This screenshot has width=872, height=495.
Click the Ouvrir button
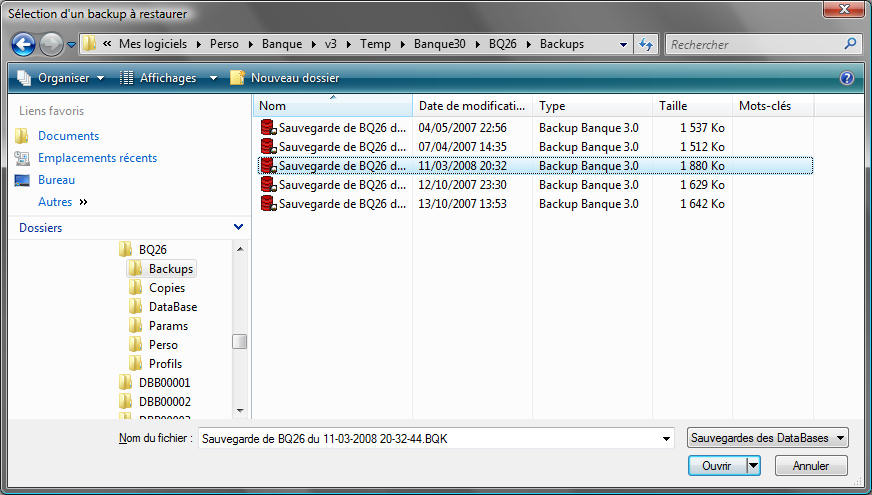(716, 466)
